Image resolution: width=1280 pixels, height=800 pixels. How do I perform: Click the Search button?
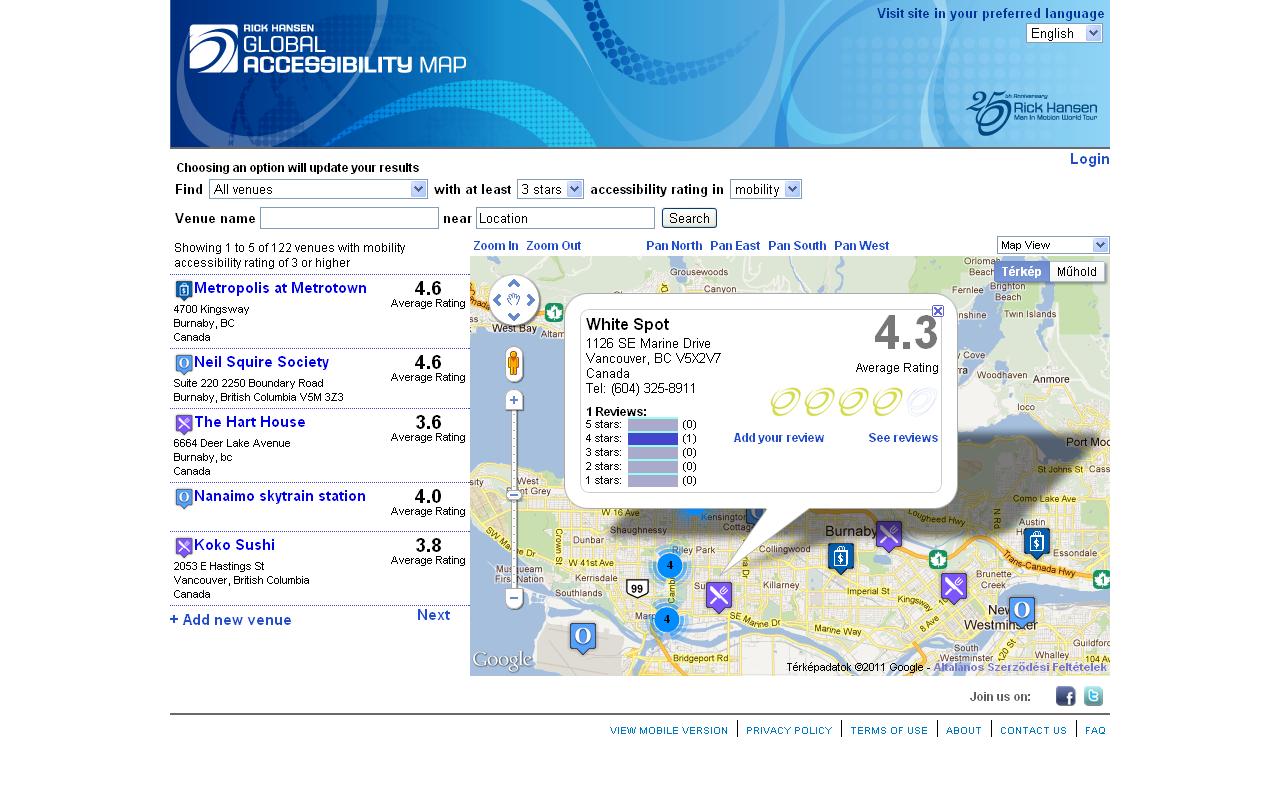click(x=689, y=218)
